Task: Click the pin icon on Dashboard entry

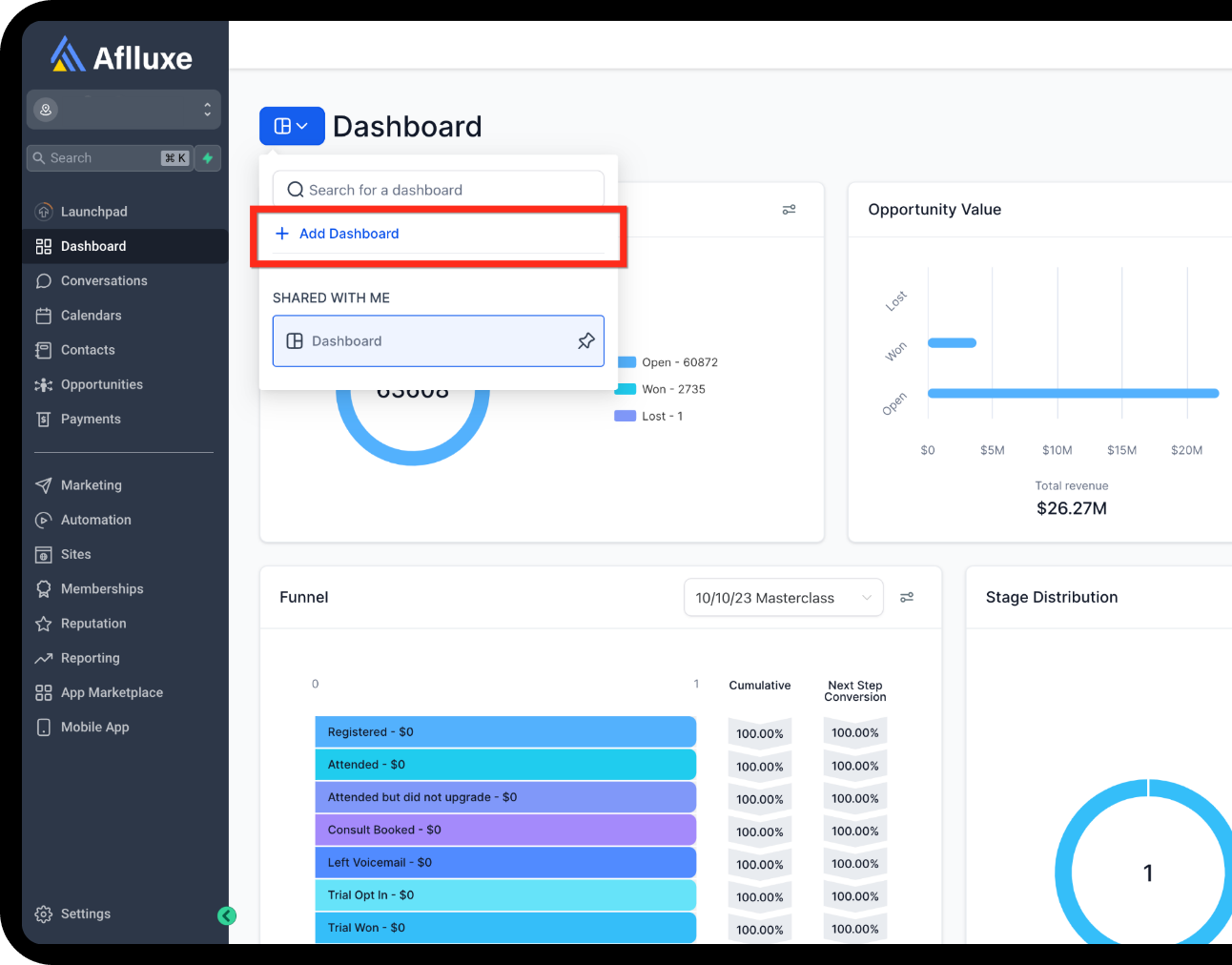Action: point(585,341)
